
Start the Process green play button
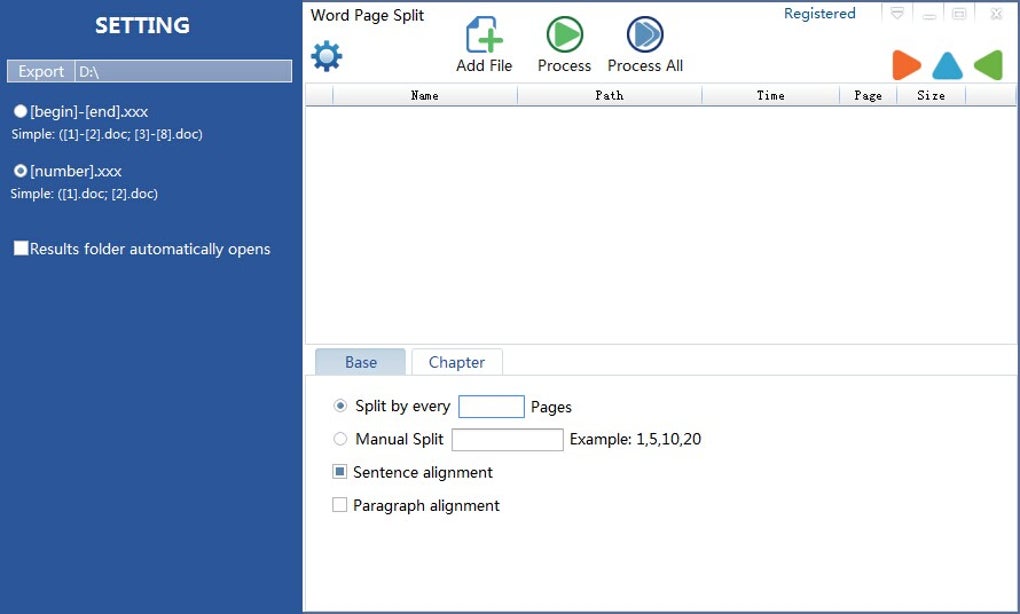[564, 34]
